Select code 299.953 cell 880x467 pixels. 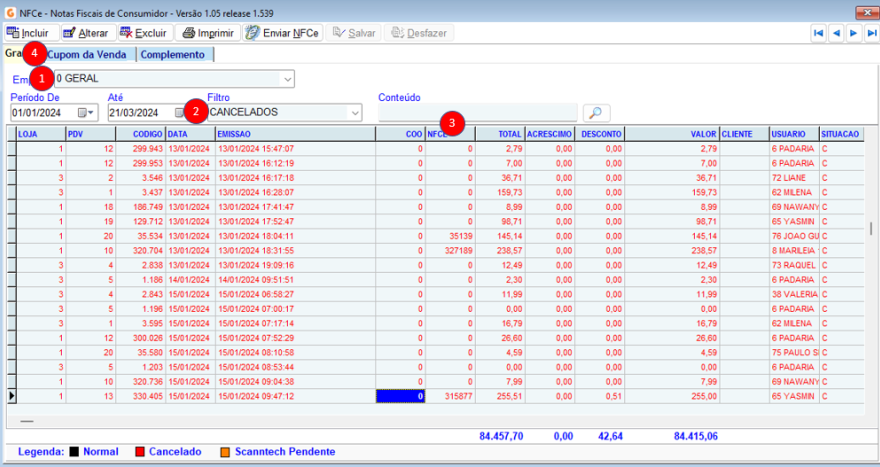click(x=141, y=163)
